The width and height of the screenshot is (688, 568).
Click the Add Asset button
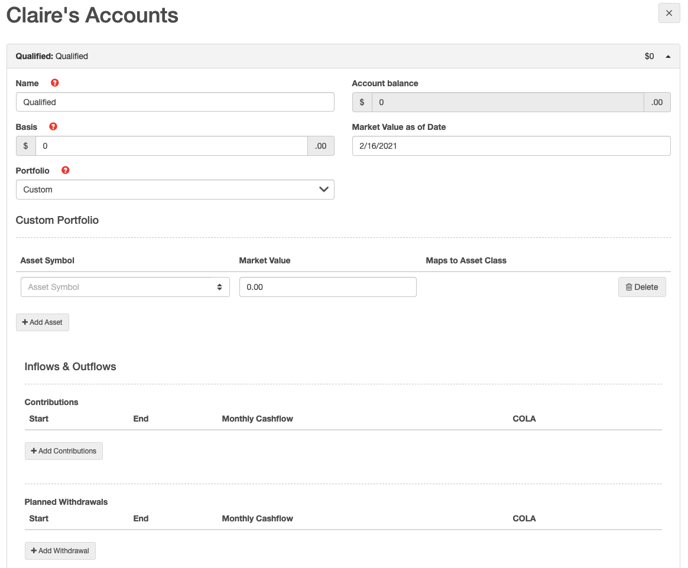pos(43,322)
